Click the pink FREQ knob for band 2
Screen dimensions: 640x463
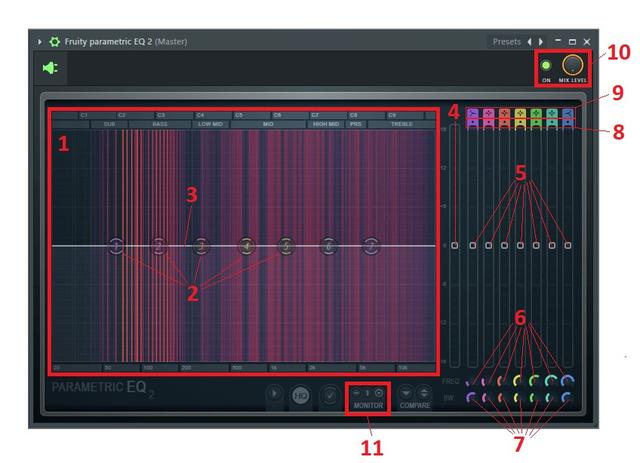[x=486, y=382]
